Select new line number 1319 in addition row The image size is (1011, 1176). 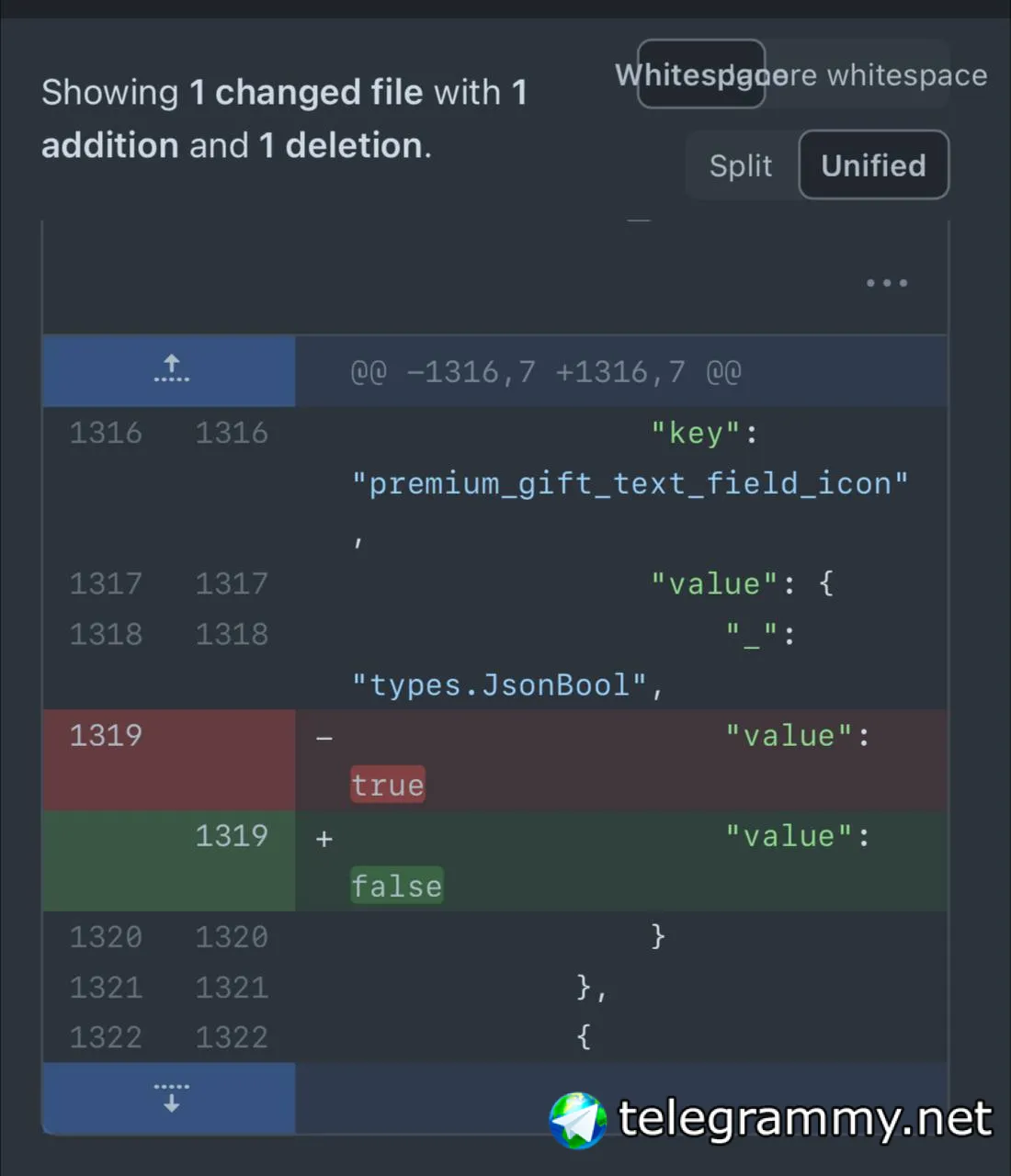click(x=232, y=836)
